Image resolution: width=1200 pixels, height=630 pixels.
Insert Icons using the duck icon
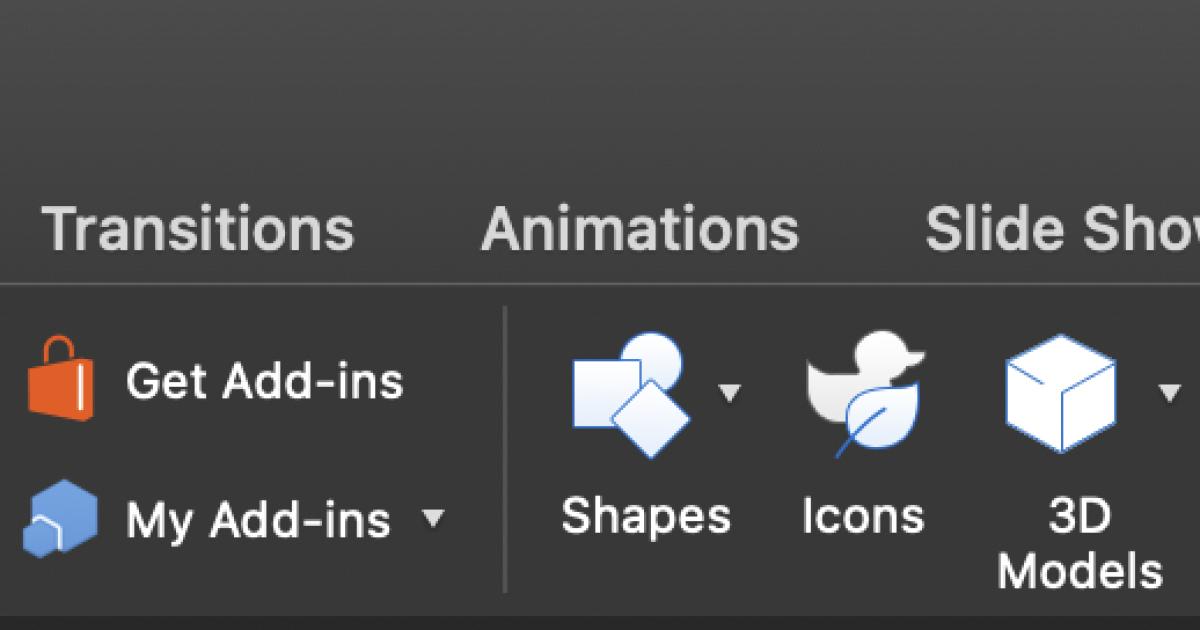pos(865,395)
